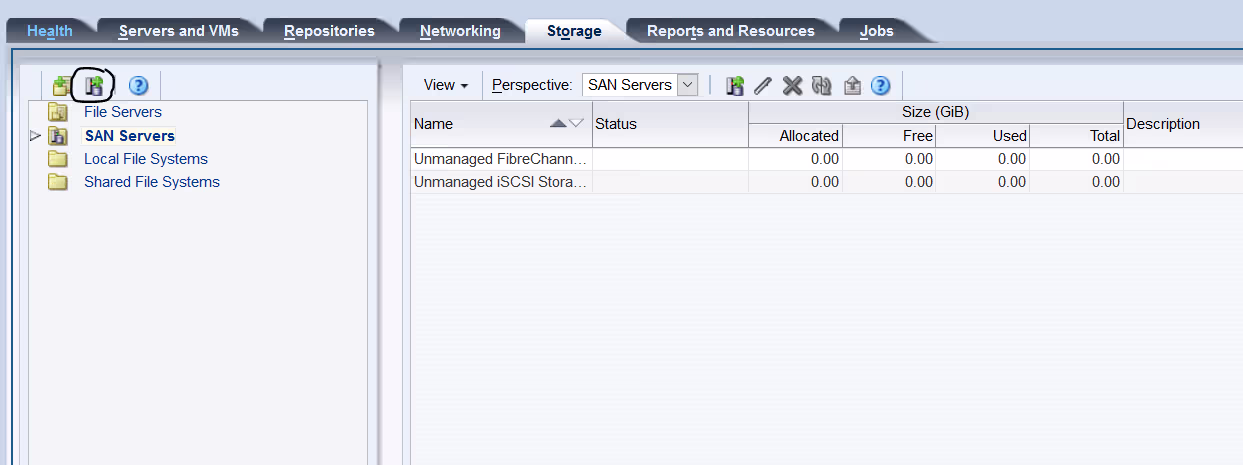Select File Servers in navigation tree
The width and height of the screenshot is (1243, 465).
point(122,112)
